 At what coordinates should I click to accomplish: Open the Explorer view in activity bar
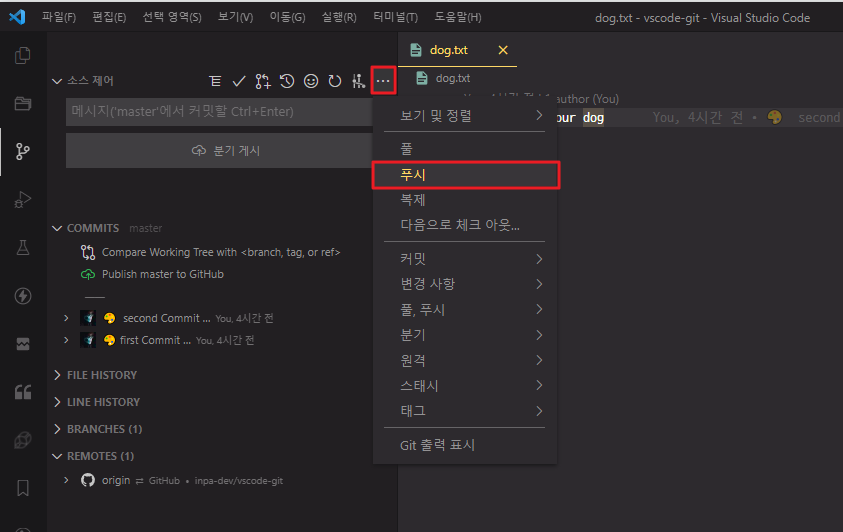[x=23, y=55]
